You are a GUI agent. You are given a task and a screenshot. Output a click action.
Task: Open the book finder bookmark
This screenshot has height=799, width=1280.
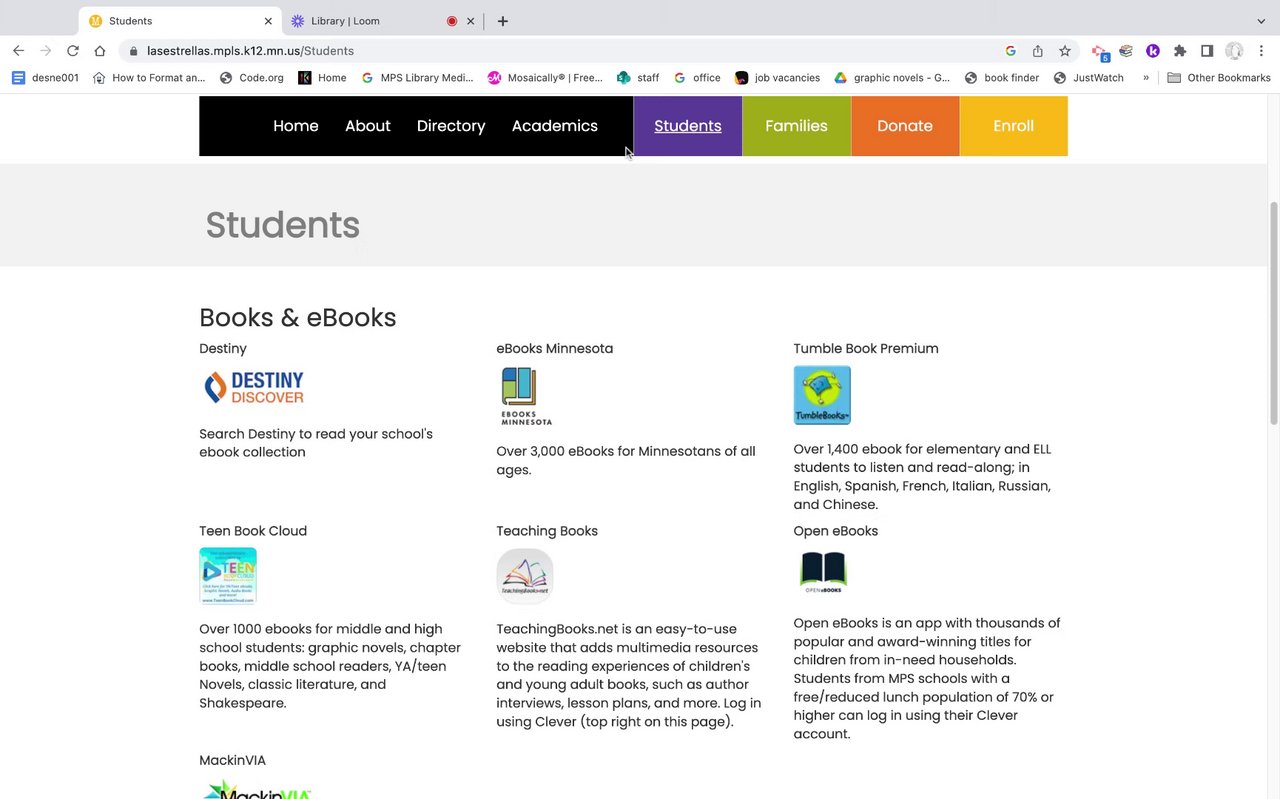(1002, 78)
